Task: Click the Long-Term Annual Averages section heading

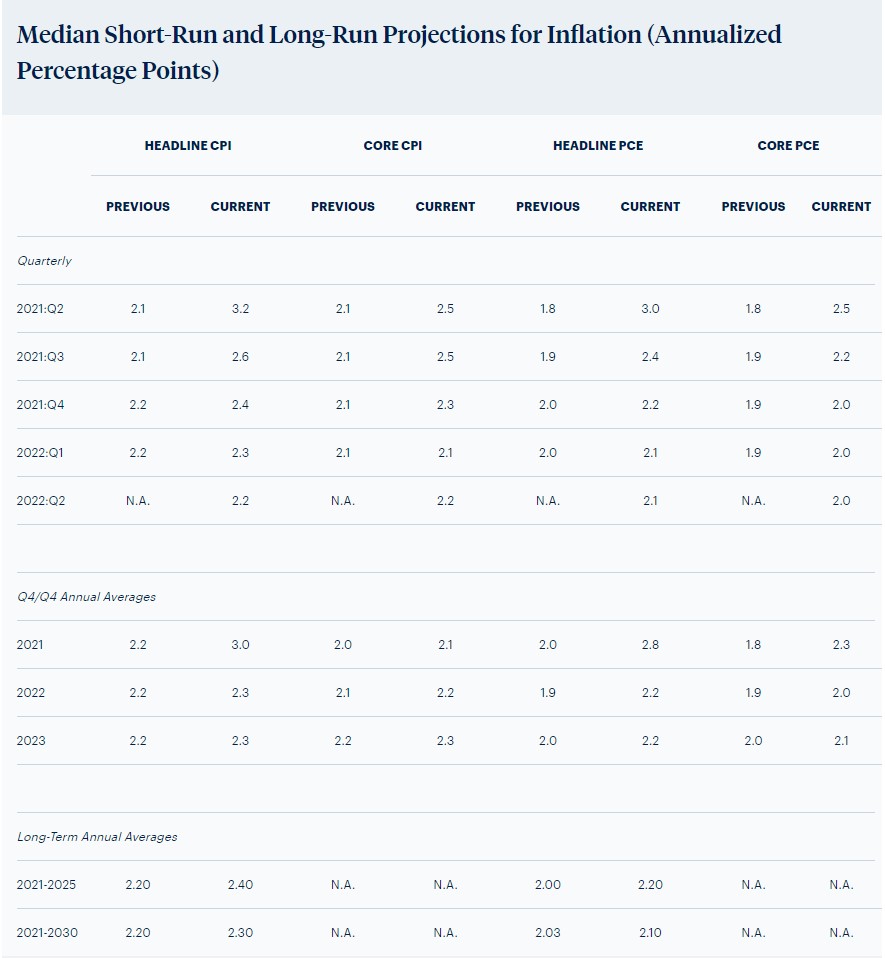Action: 97,837
